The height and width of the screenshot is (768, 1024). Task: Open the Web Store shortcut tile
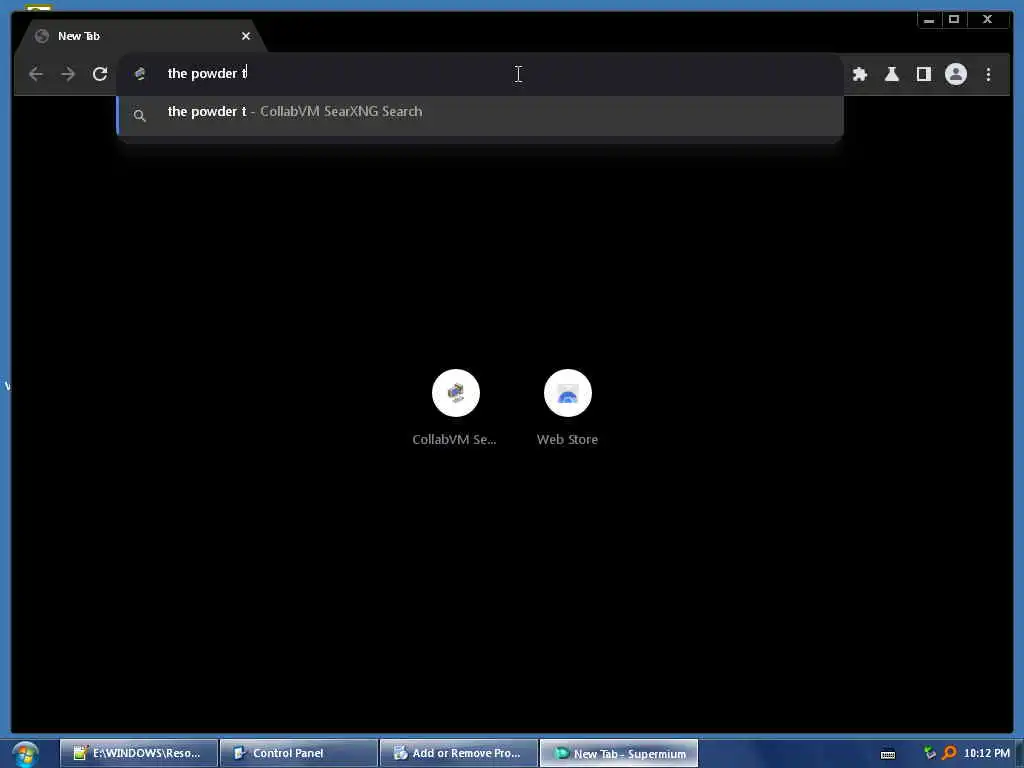coord(568,408)
